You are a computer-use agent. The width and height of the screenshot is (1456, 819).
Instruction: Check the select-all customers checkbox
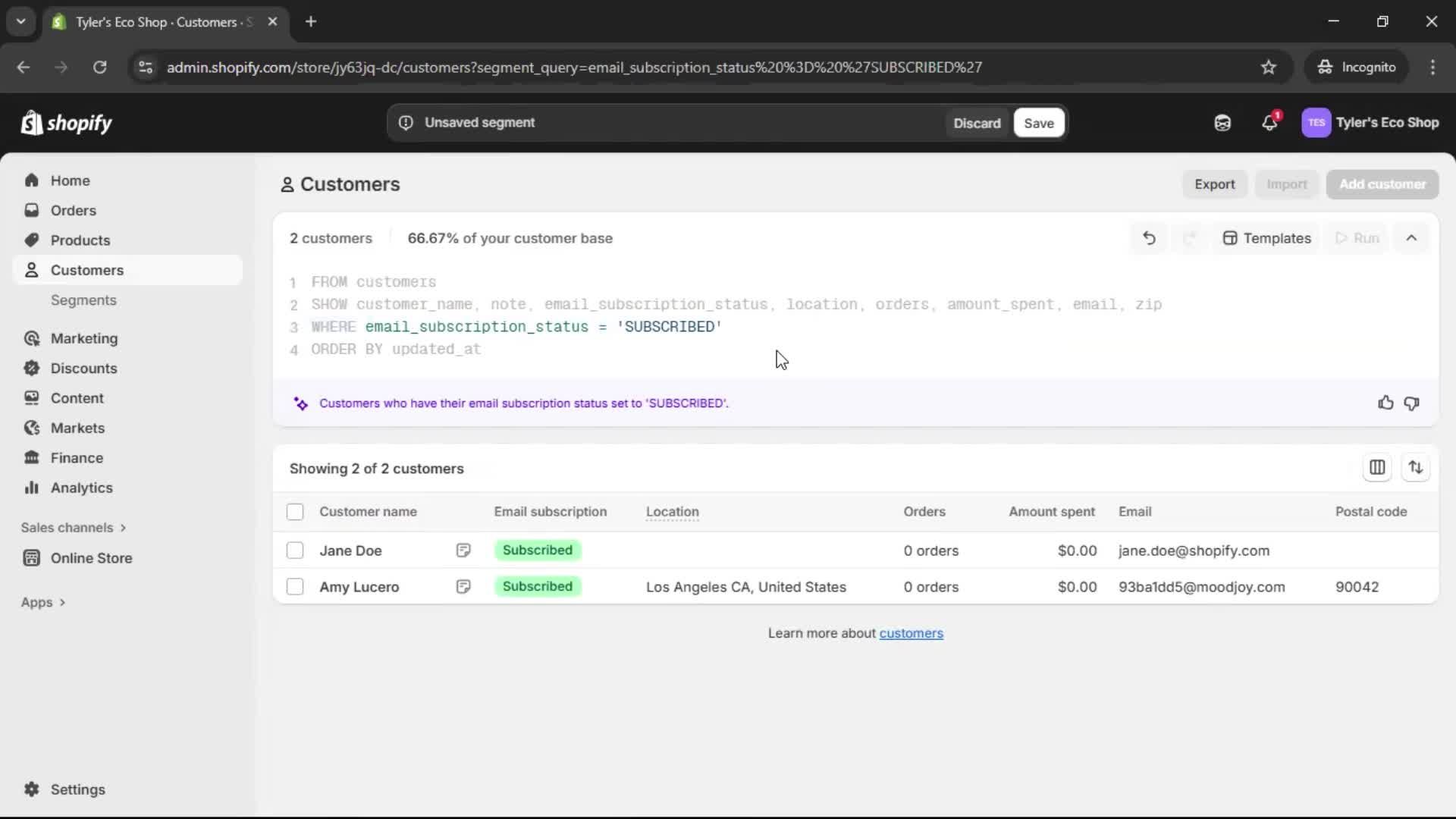coord(295,512)
